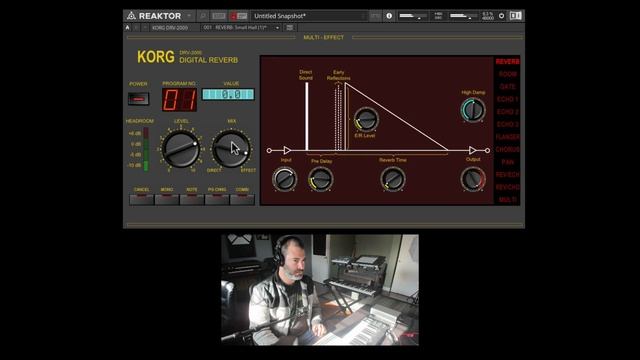The height and width of the screenshot is (360, 640).
Task: Click the cyan VALUE display
Action: tap(228, 94)
